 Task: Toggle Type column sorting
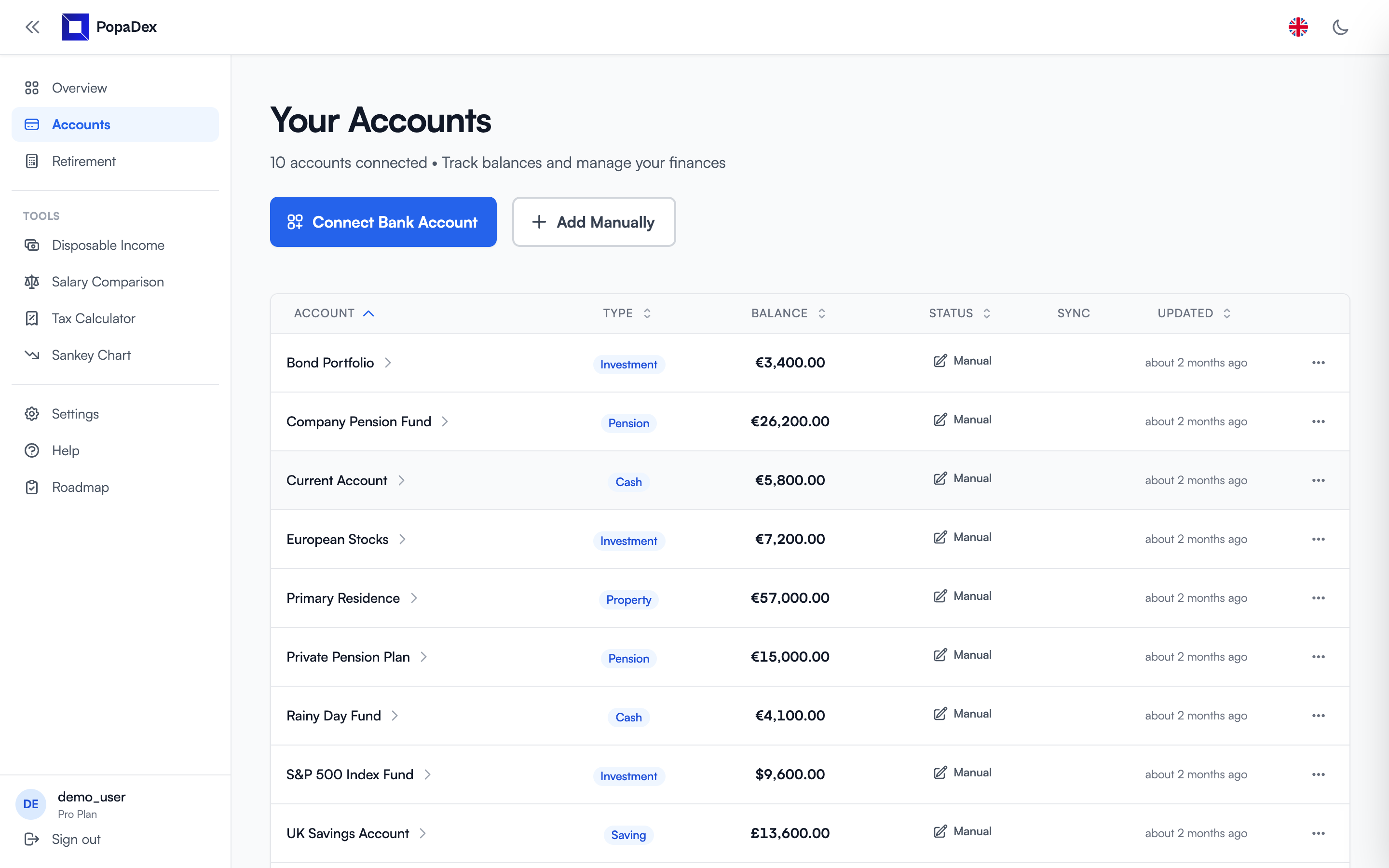(x=647, y=313)
